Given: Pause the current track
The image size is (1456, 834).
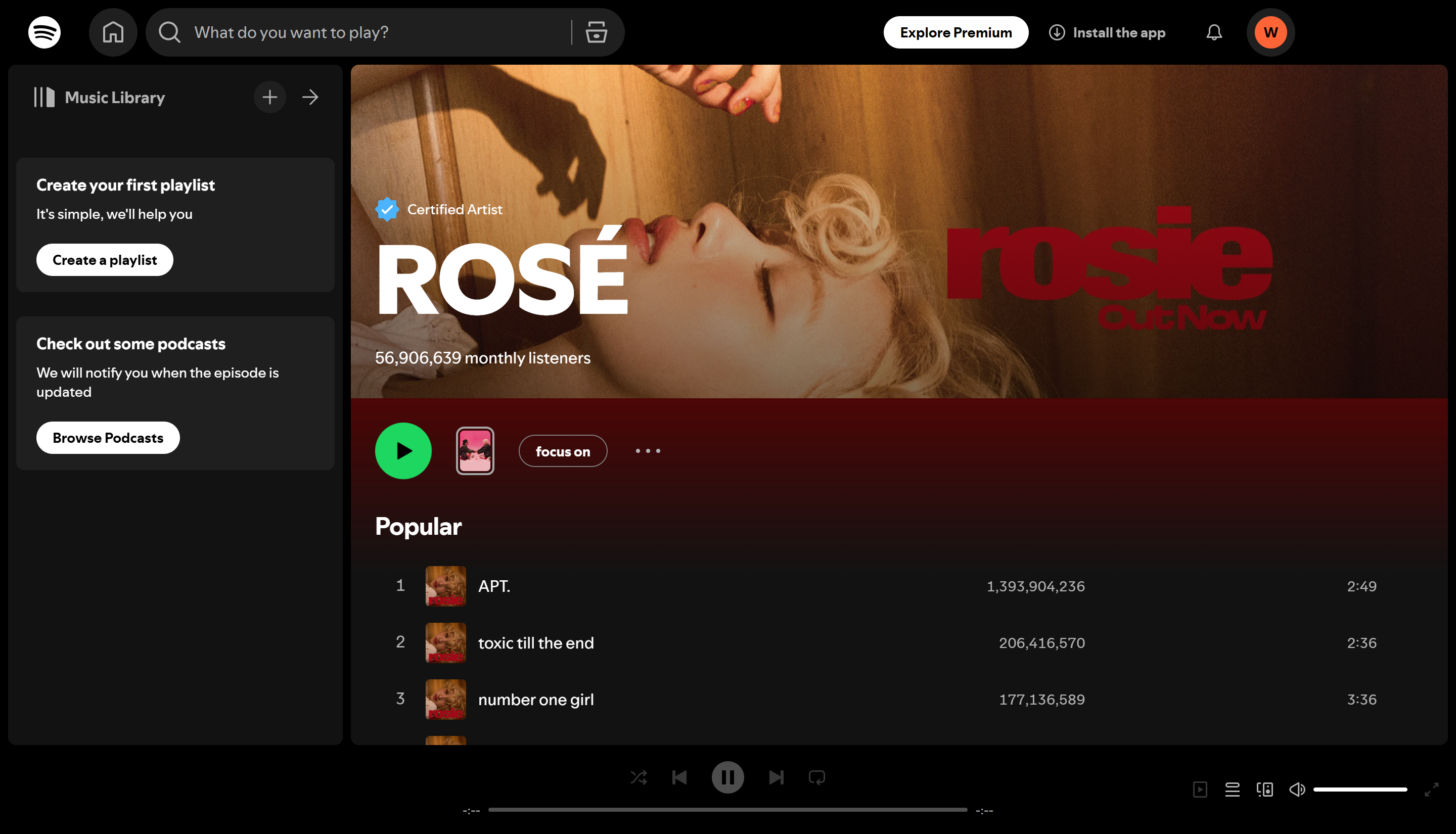Looking at the screenshot, I should (728, 777).
